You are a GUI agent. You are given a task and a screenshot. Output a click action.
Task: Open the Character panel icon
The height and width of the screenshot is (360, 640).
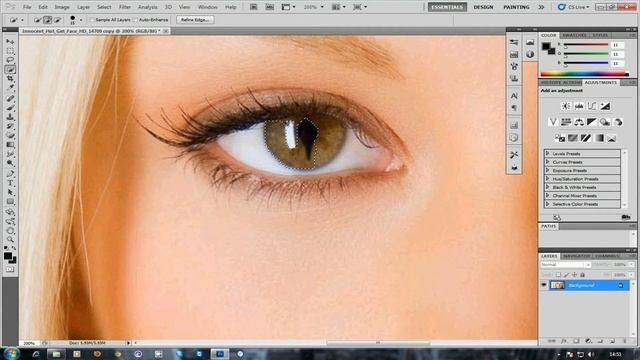point(514,96)
